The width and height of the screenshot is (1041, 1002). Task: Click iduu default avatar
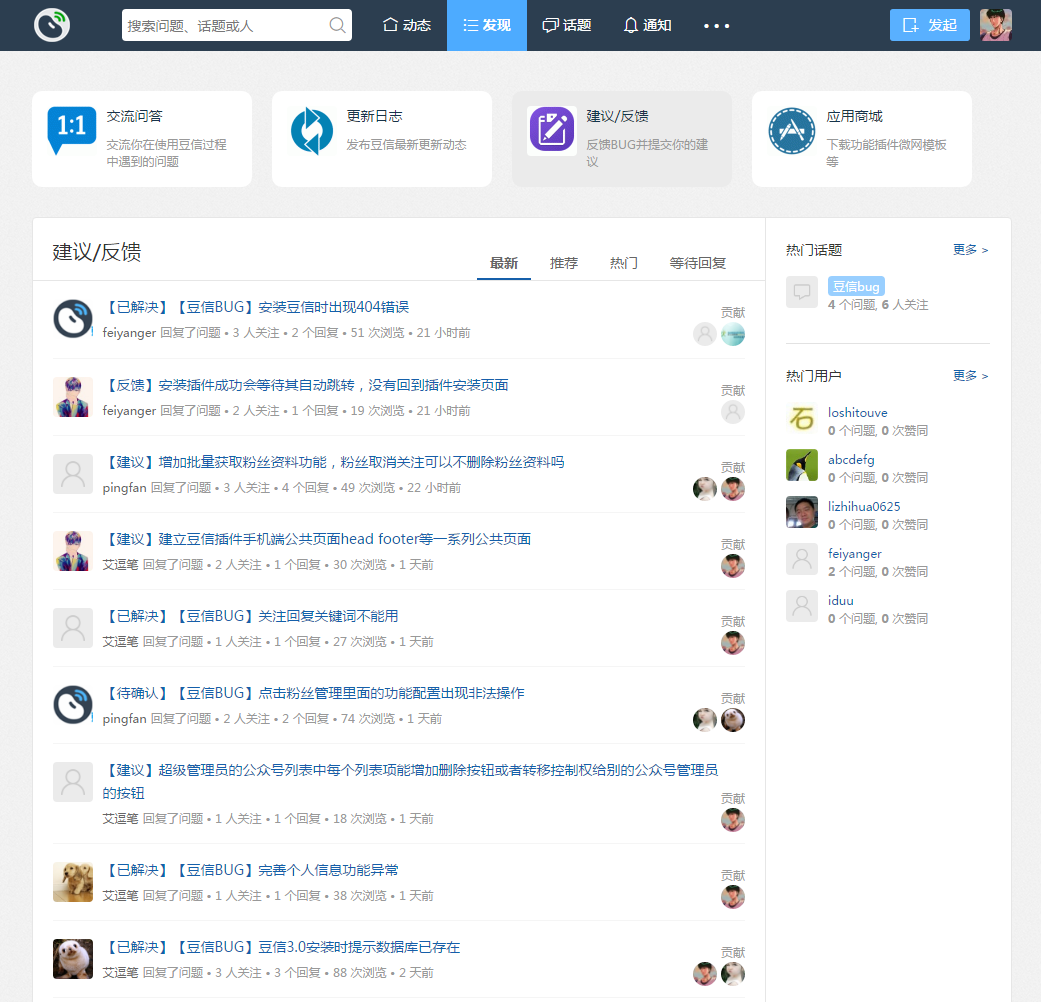802,606
